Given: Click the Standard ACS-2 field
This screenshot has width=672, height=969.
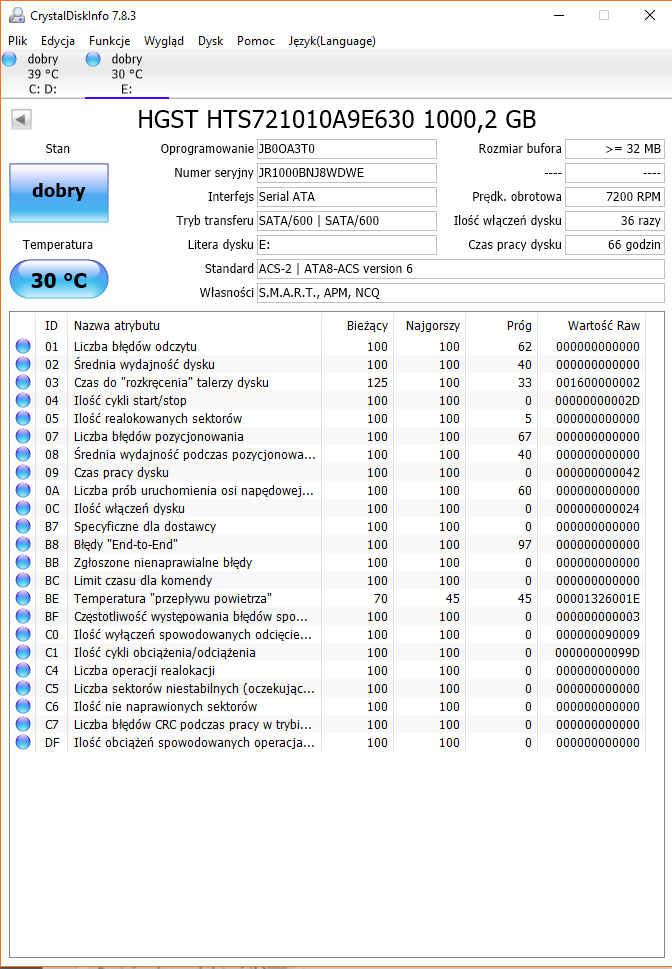Looking at the screenshot, I should coord(461,269).
